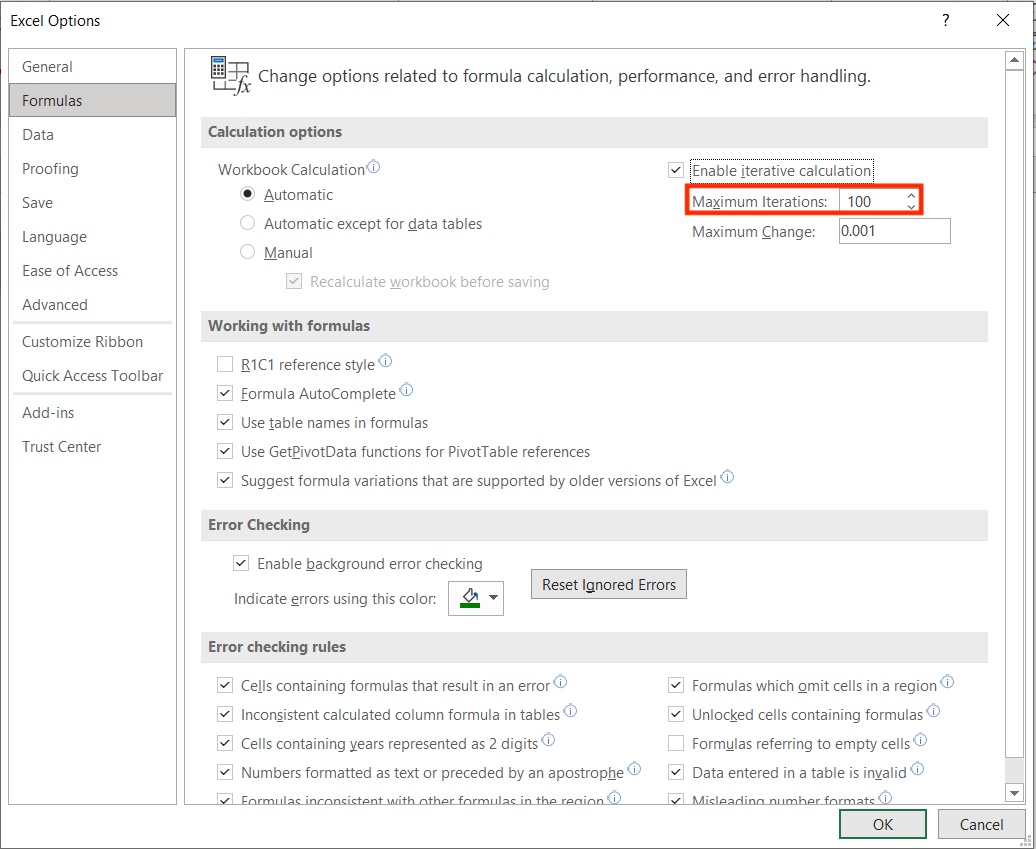Increase Maximum Iterations with the up spinner
This screenshot has height=849, width=1036.
point(911,193)
